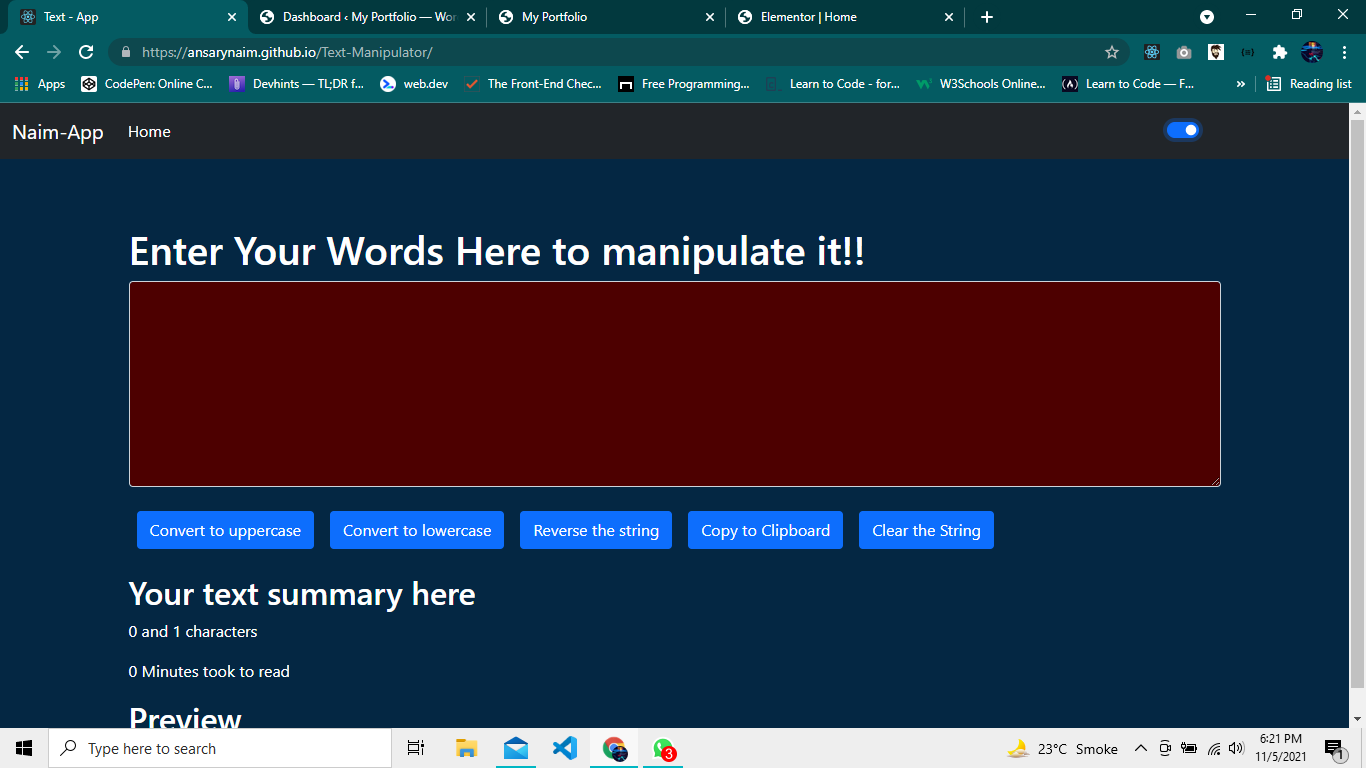1366x768 pixels.
Task: Launch Visual Studio Code from the taskbar
Action: pos(564,748)
